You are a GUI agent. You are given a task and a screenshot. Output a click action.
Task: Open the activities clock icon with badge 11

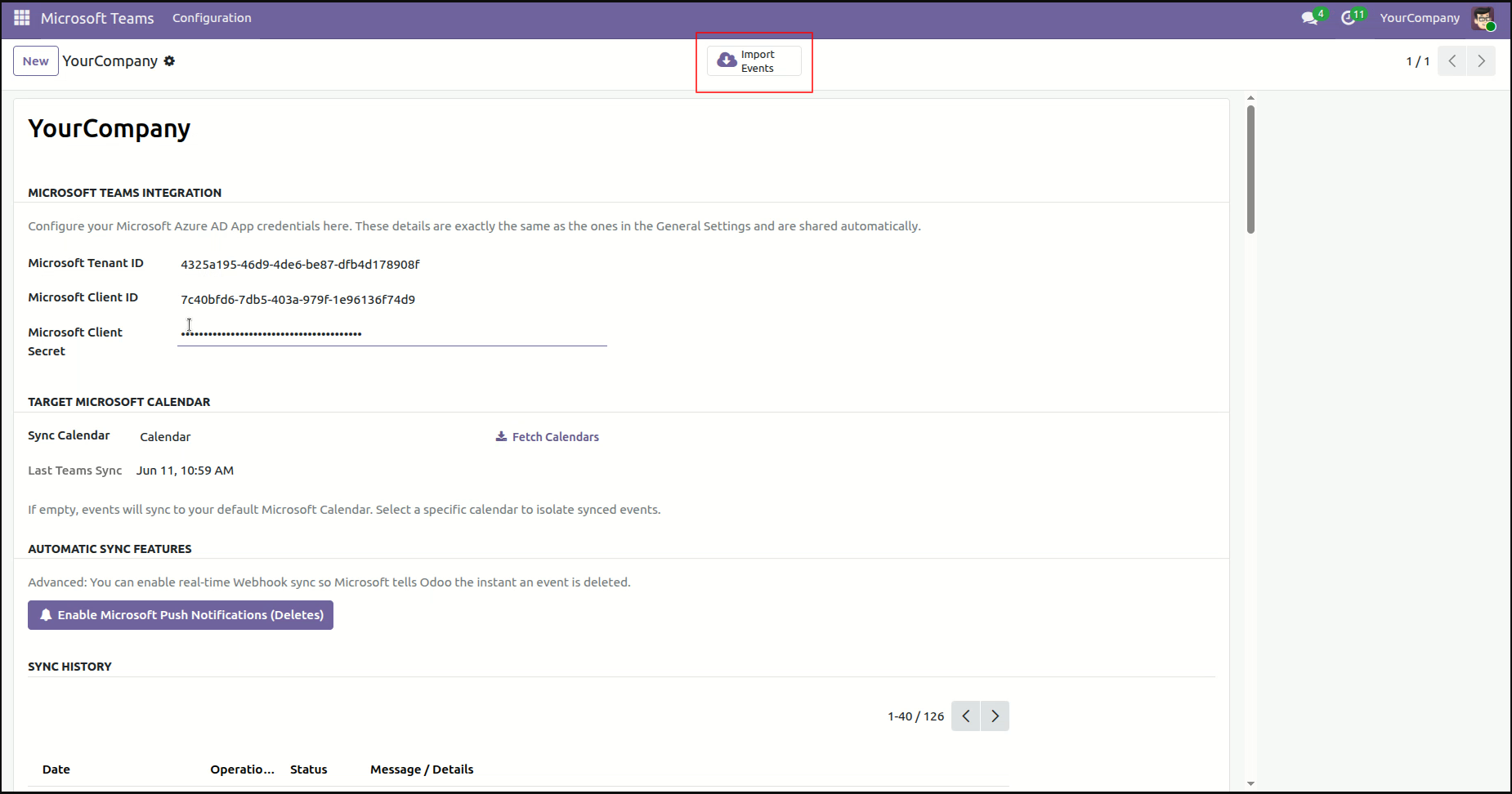pos(1353,17)
